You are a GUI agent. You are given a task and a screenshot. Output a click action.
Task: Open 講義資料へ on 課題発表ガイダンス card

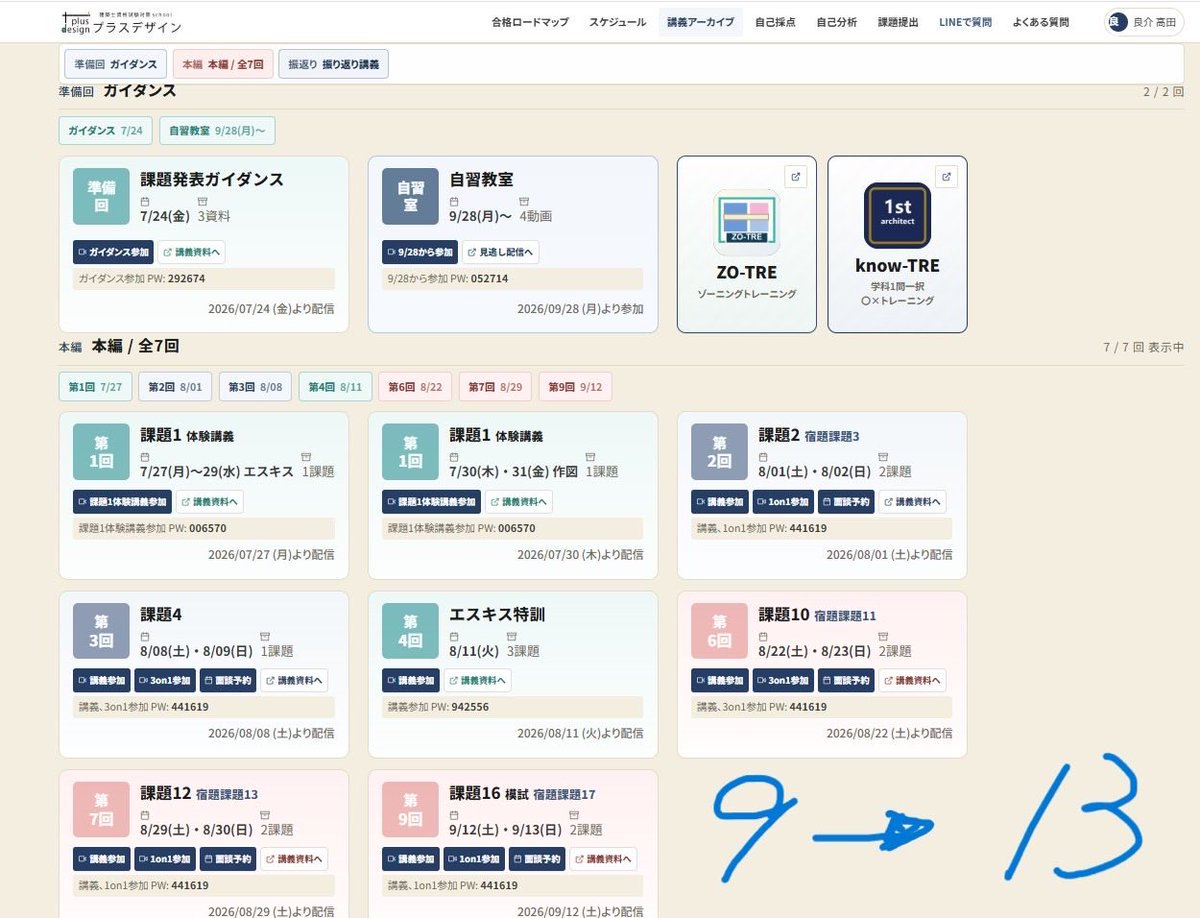pyautogui.click(x=192, y=252)
